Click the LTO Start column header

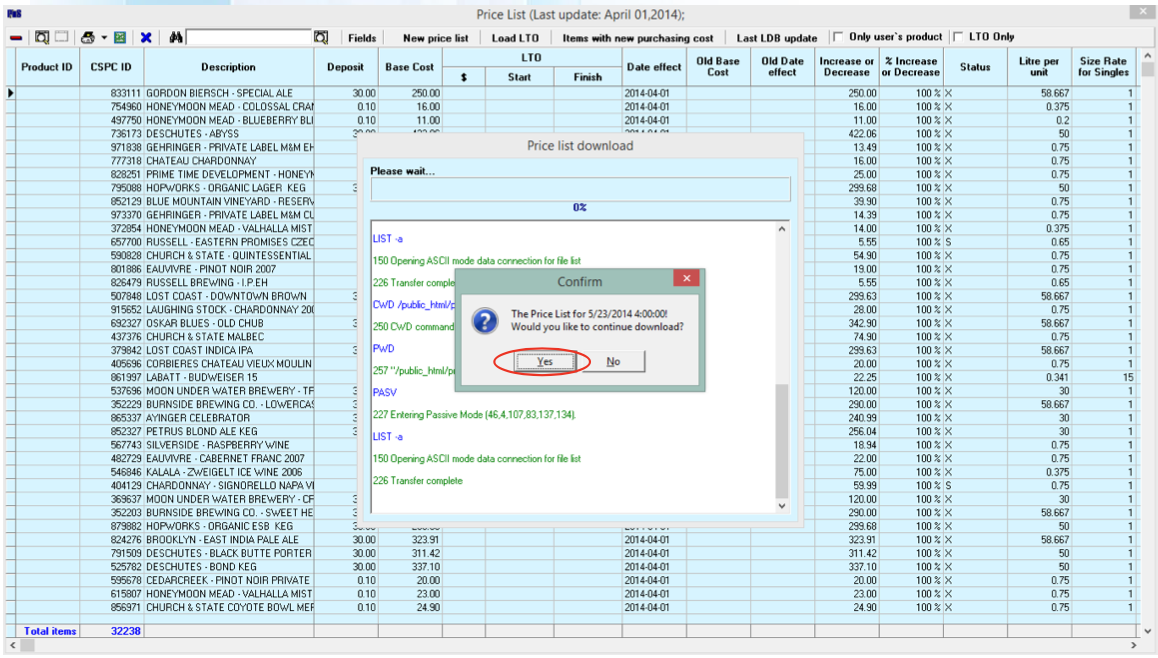click(519, 77)
